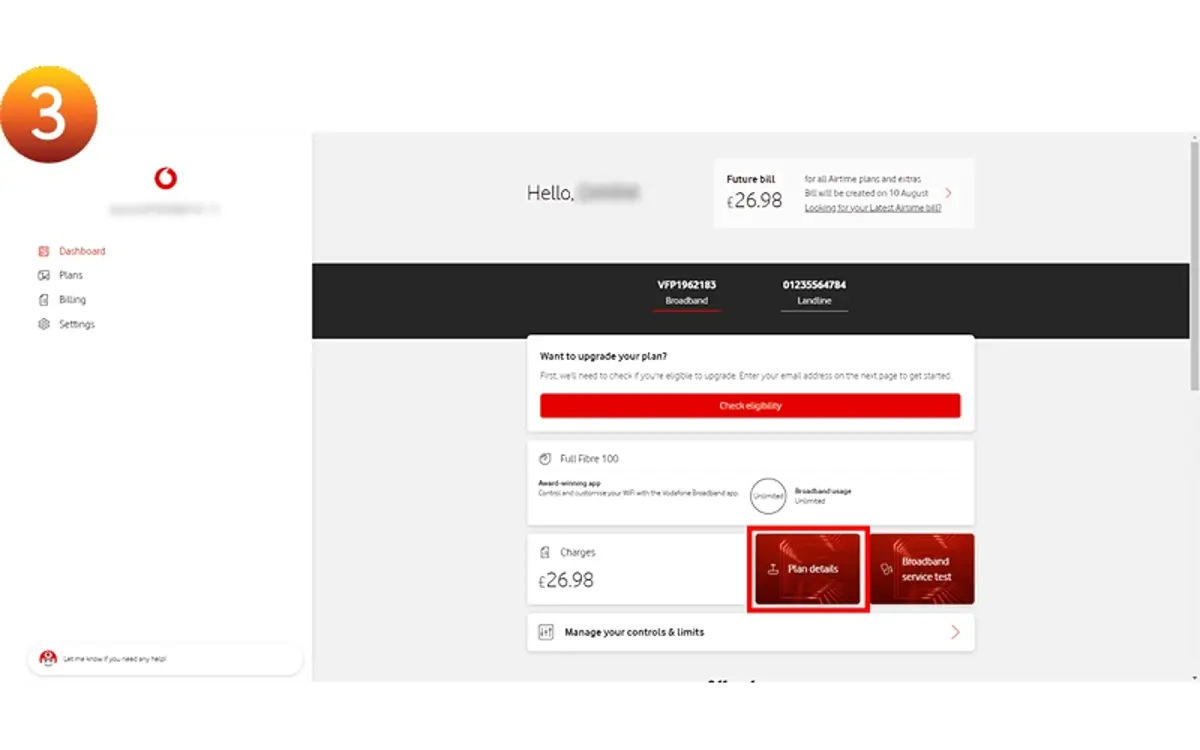Screen dimensions: 1200x750
Task: Click the Billing document icon
Action: [x=43, y=300]
